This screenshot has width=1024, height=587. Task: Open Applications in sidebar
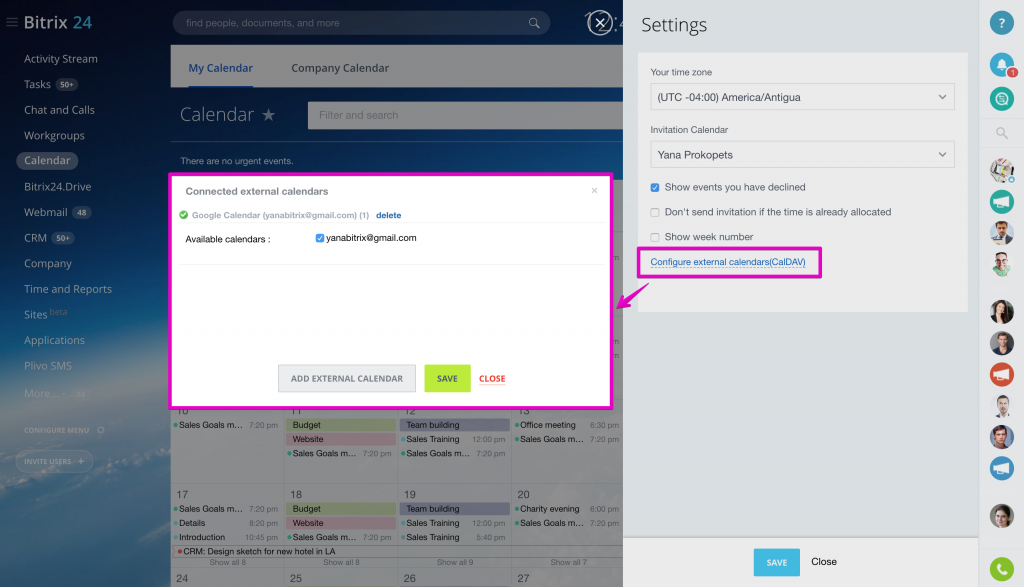coord(54,340)
